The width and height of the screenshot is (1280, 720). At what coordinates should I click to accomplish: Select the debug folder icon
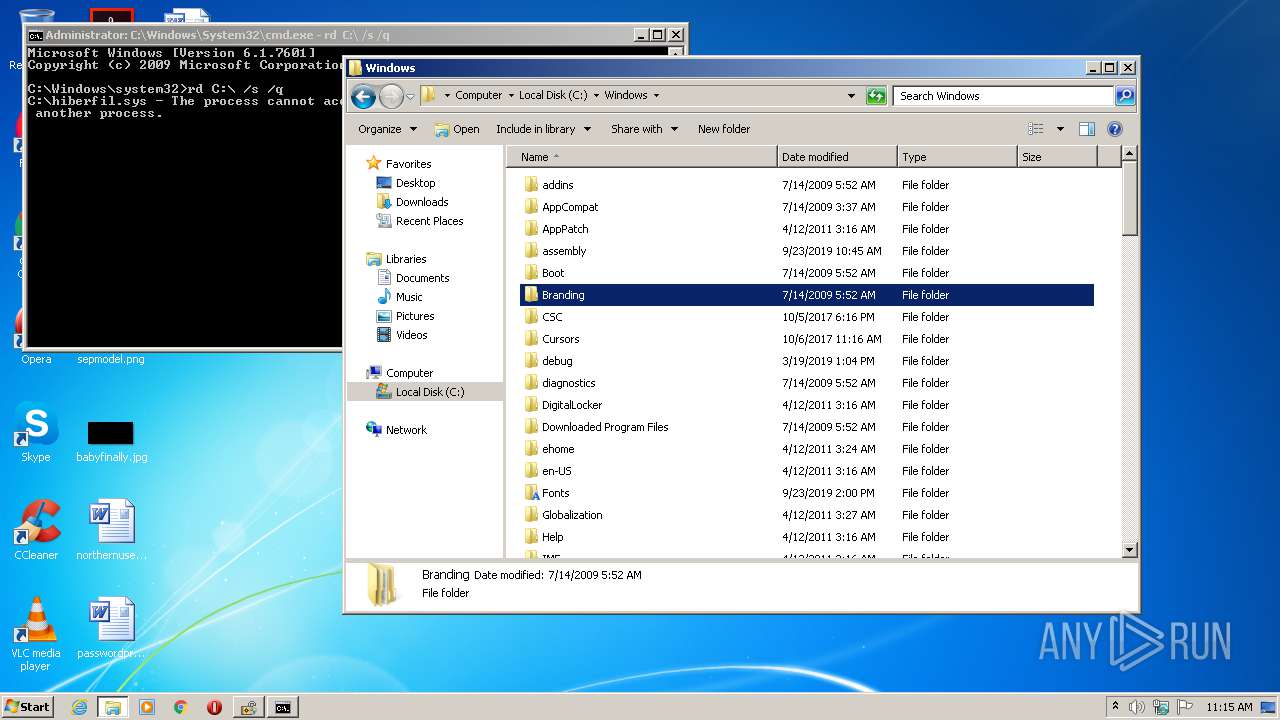point(532,361)
